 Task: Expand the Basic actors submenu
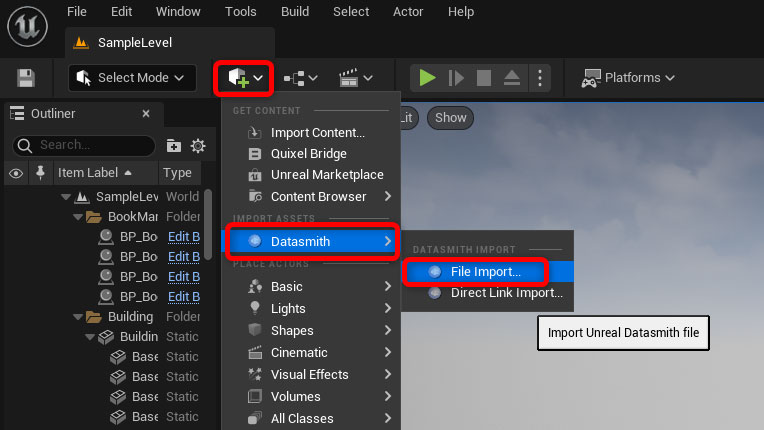point(311,286)
